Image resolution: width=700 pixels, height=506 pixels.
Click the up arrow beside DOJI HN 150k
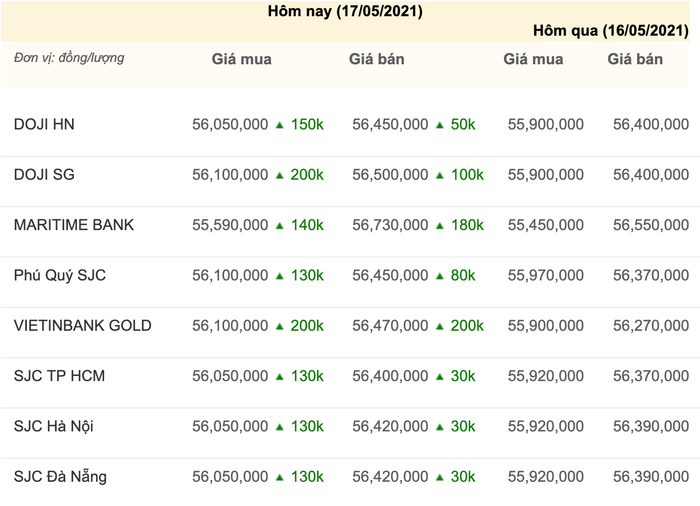280,125
